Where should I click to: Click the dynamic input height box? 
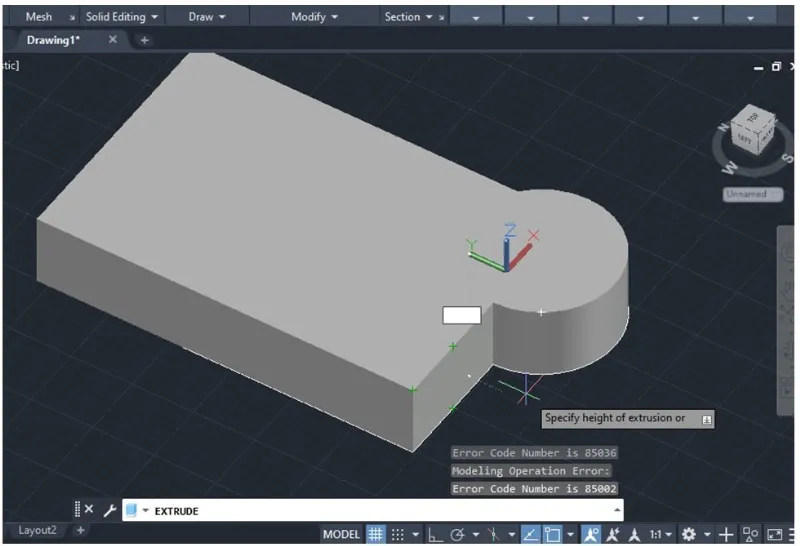tap(462, 315)
